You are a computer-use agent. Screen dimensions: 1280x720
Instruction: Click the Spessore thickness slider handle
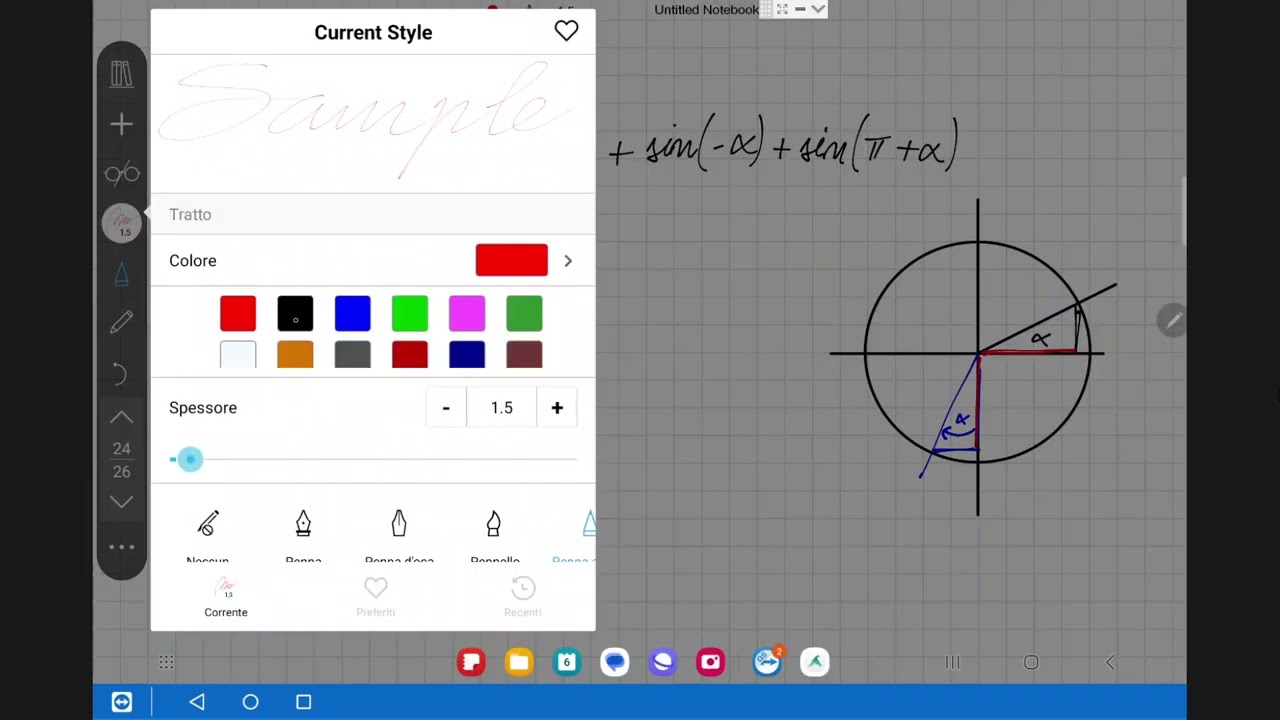[189, 459]
